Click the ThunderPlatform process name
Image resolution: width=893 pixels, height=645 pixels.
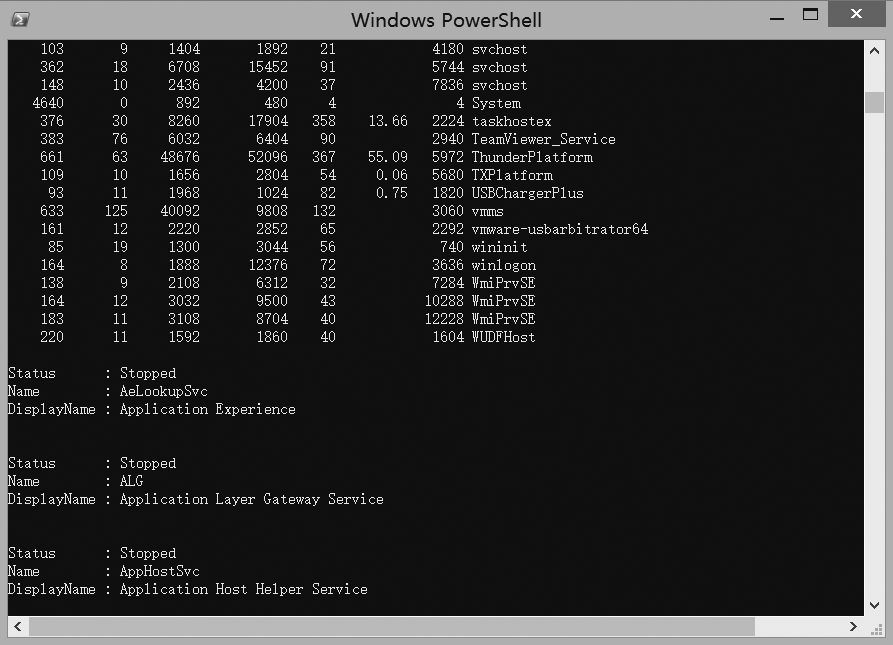(532, 157)
